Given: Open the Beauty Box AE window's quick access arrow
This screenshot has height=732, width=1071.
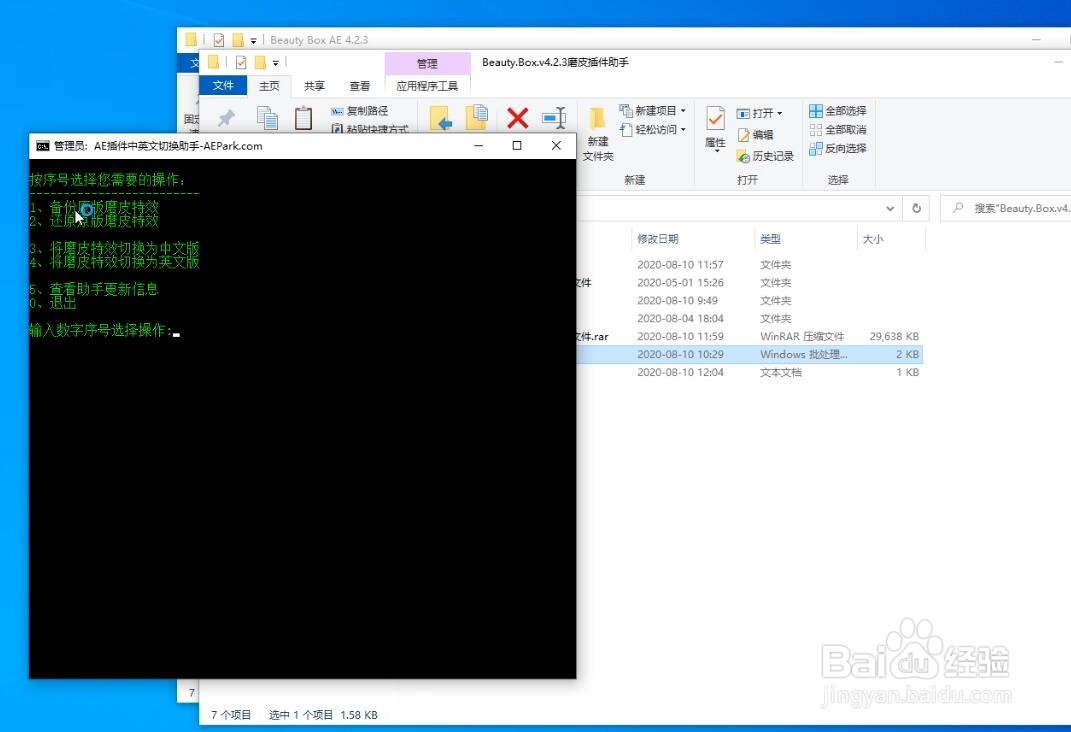Looking at the screenshot, I should (253, 40).
